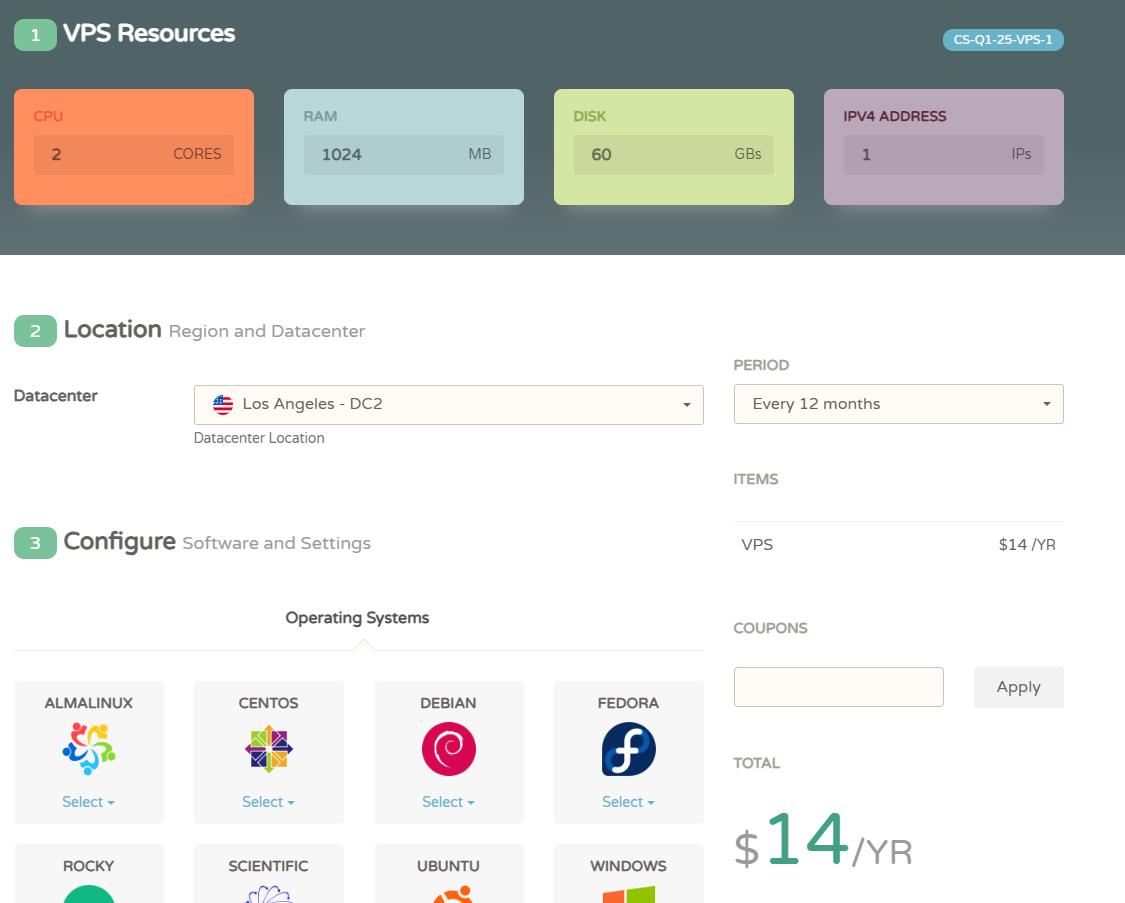Click the Rocky Linux logo
The width and height of the screenshot is (1125, 903).
click(x=88, y=893)
